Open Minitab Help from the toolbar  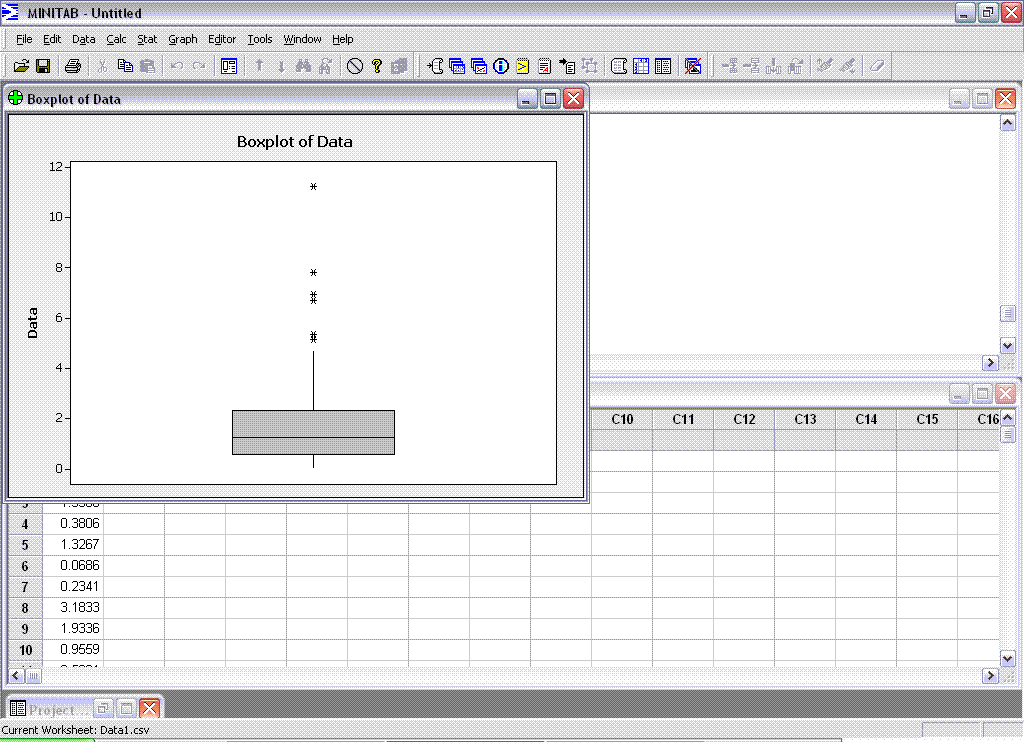pyautogui.click(x=377, y=65)
